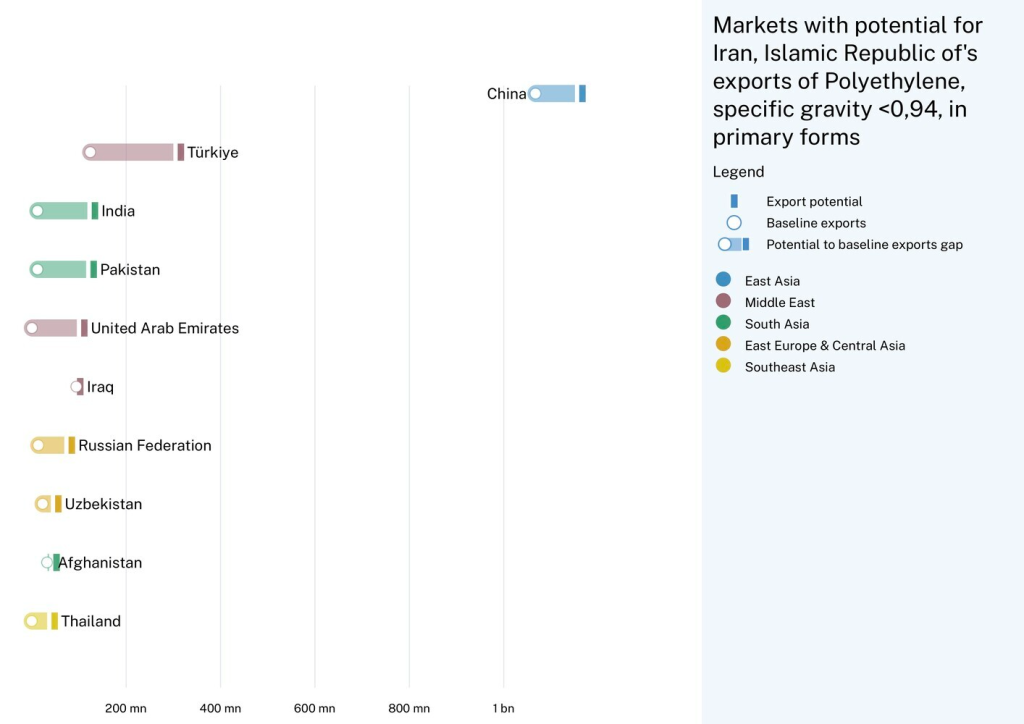Image resolution: width=1024 pixels, height=724 pixels.
Task: Select Thailand's baseline exports circle
Action: [x=31, y=621]
